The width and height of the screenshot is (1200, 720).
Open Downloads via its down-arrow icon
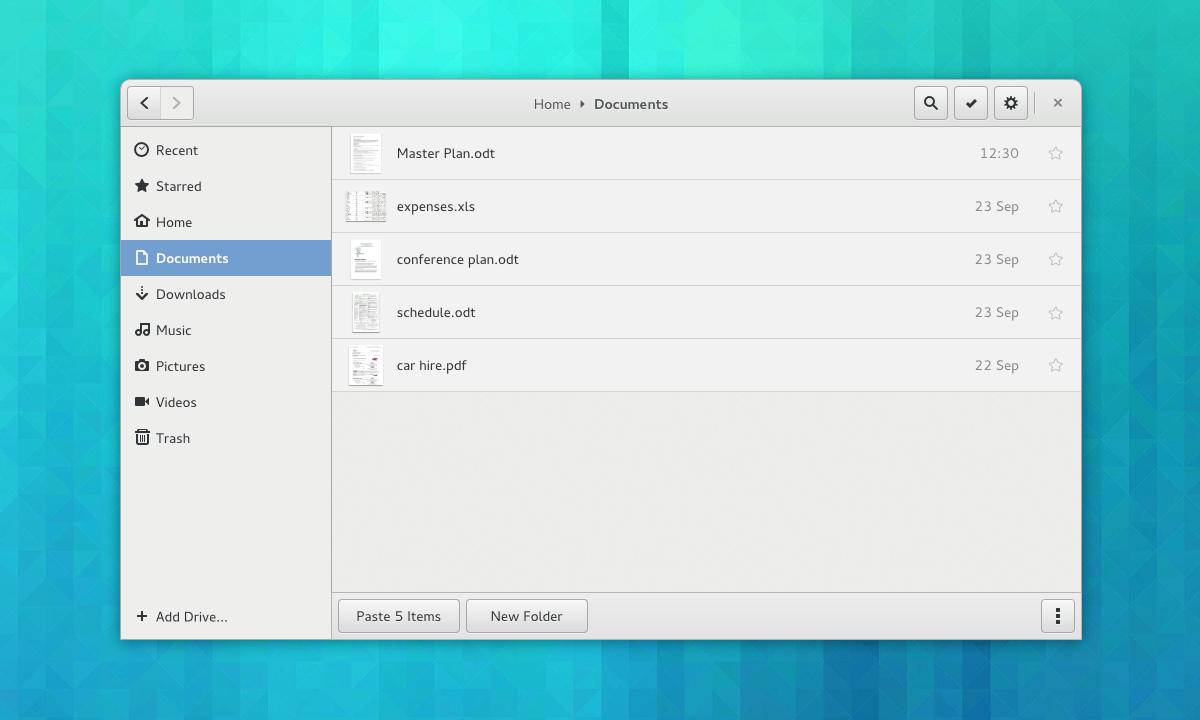point(141,294)
